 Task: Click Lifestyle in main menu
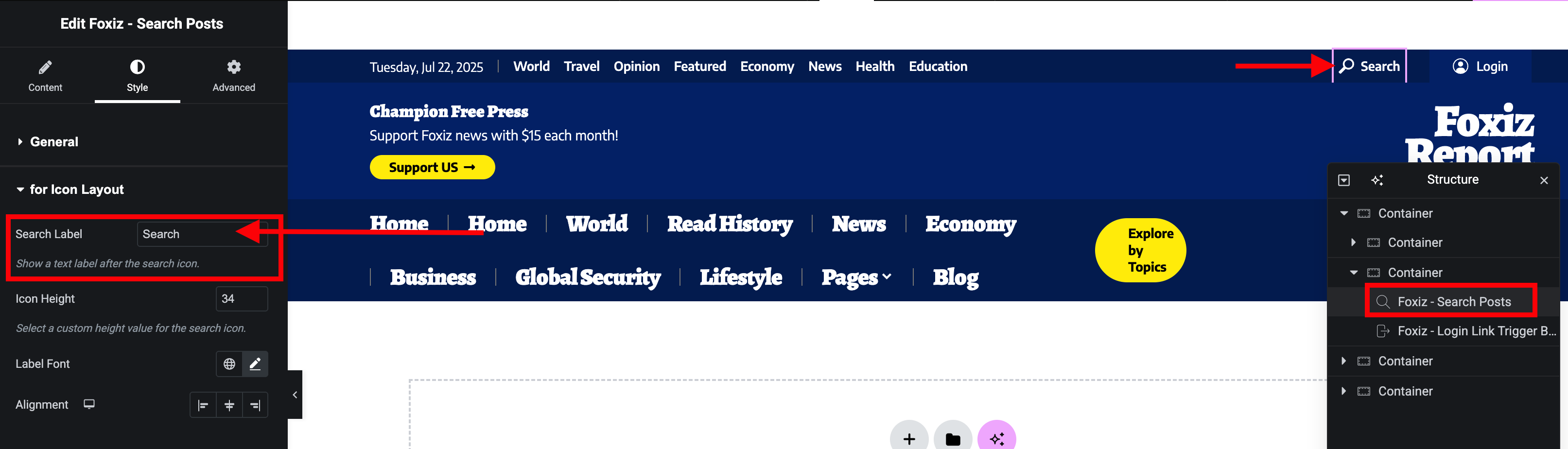(x=741, y=277)
